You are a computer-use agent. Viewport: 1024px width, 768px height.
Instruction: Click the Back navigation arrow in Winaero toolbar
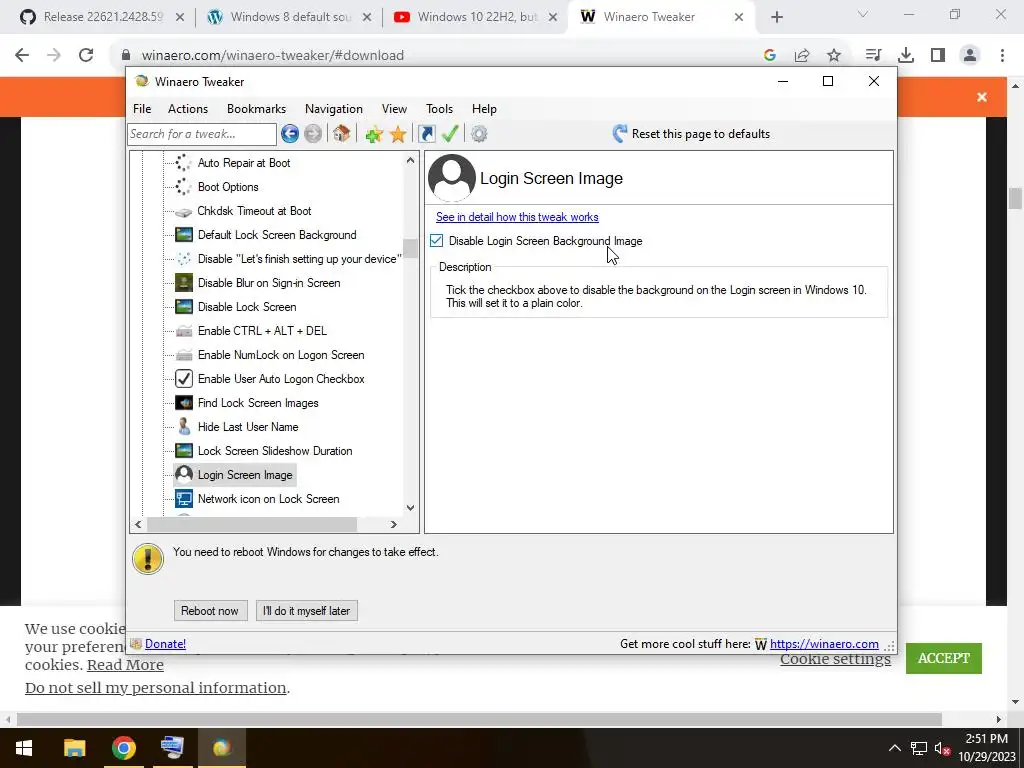click(290, 134)
